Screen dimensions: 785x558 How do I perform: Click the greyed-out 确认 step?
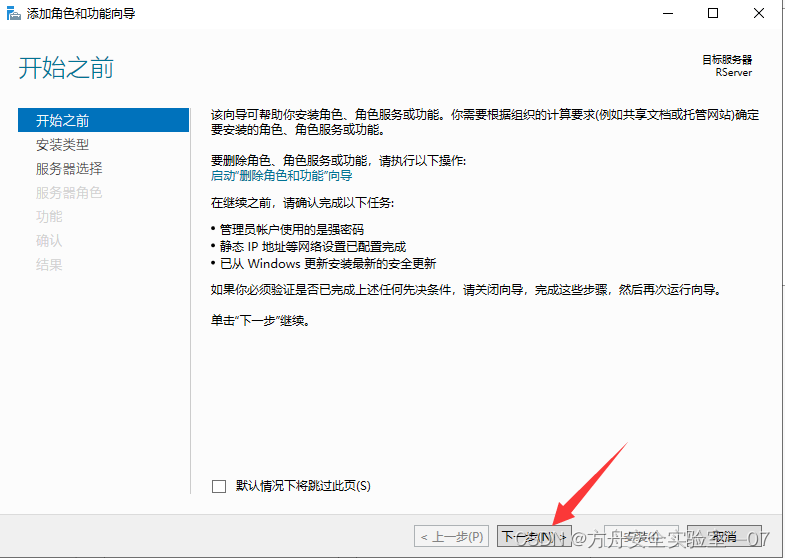(49, 241)
